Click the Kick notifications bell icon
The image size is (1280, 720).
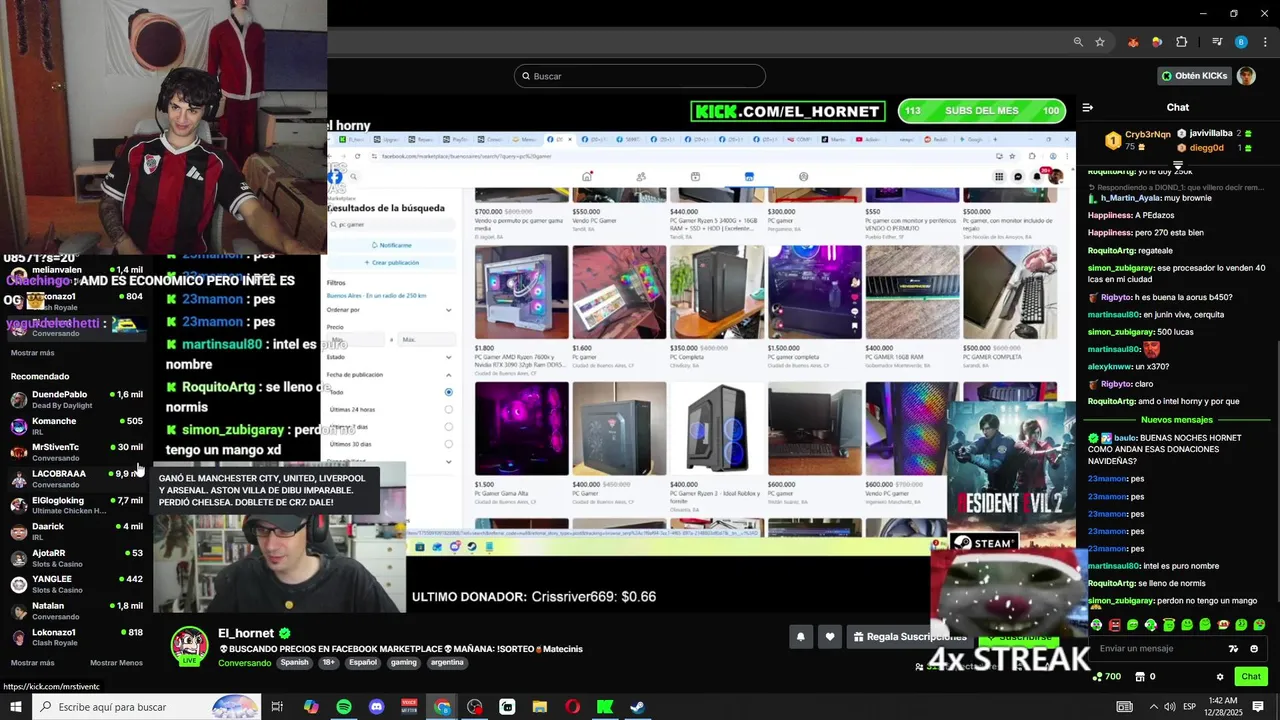[800, 637]
